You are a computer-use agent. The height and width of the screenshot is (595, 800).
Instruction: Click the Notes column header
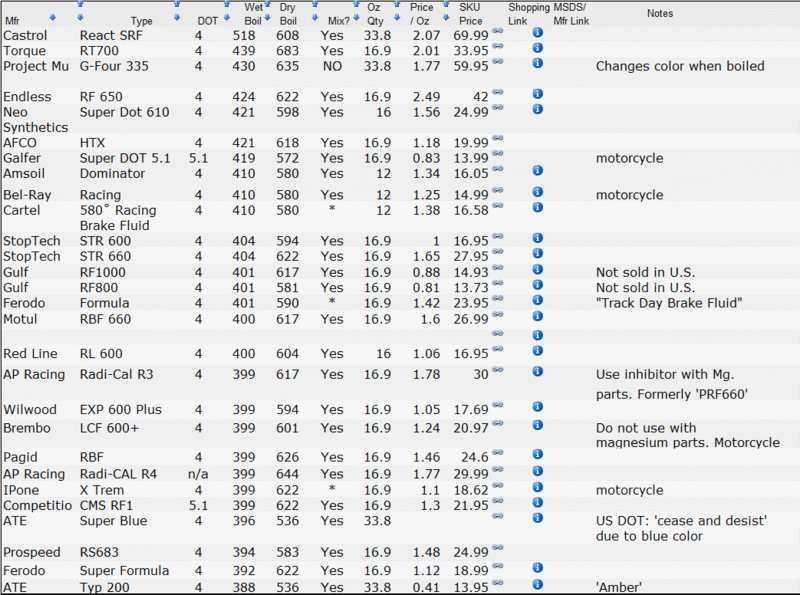coord(660,14)
